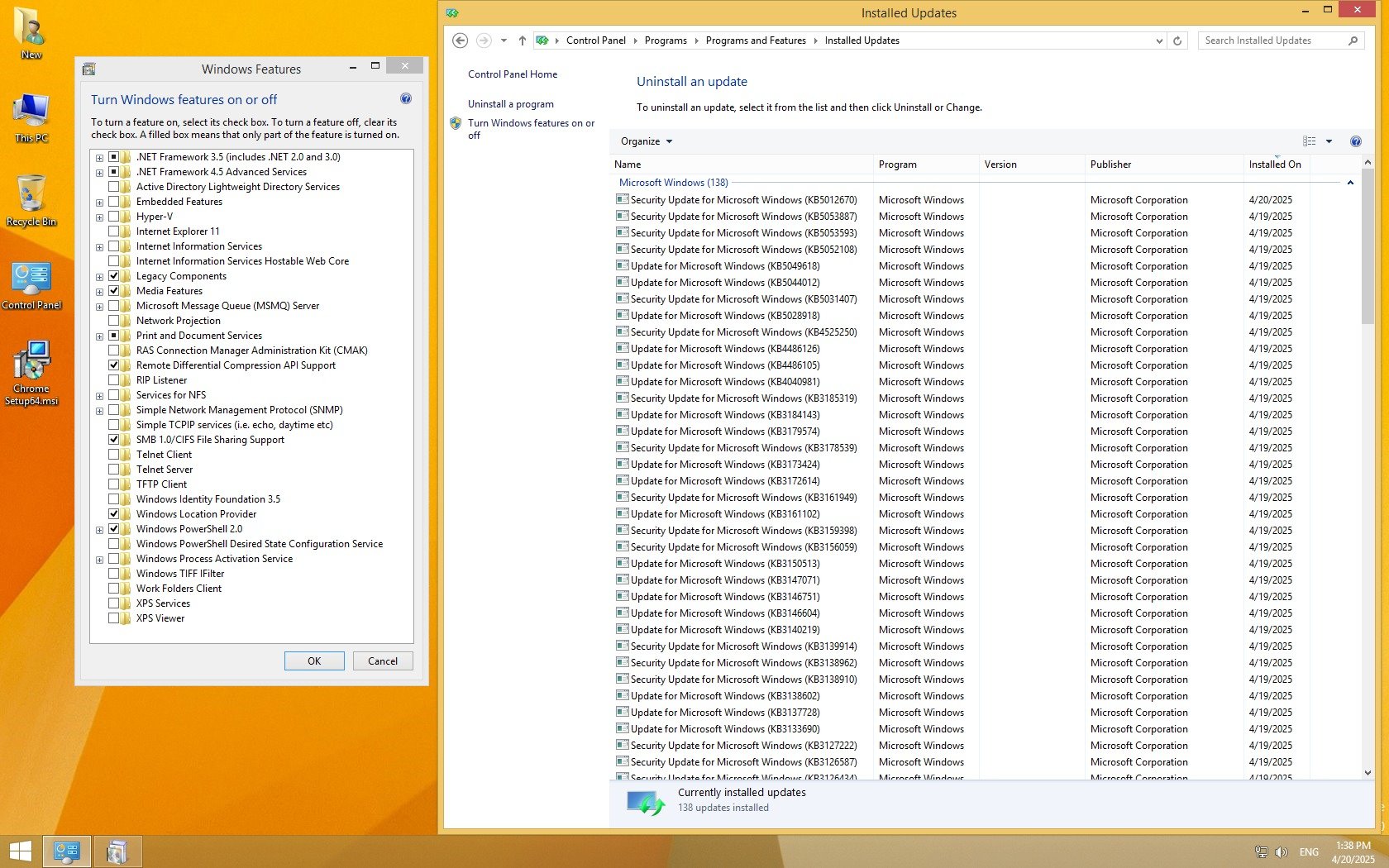Viewport: 1389px width, 868px height.
Task: Click the Back navigation arrow
Action: pos(461,41)
